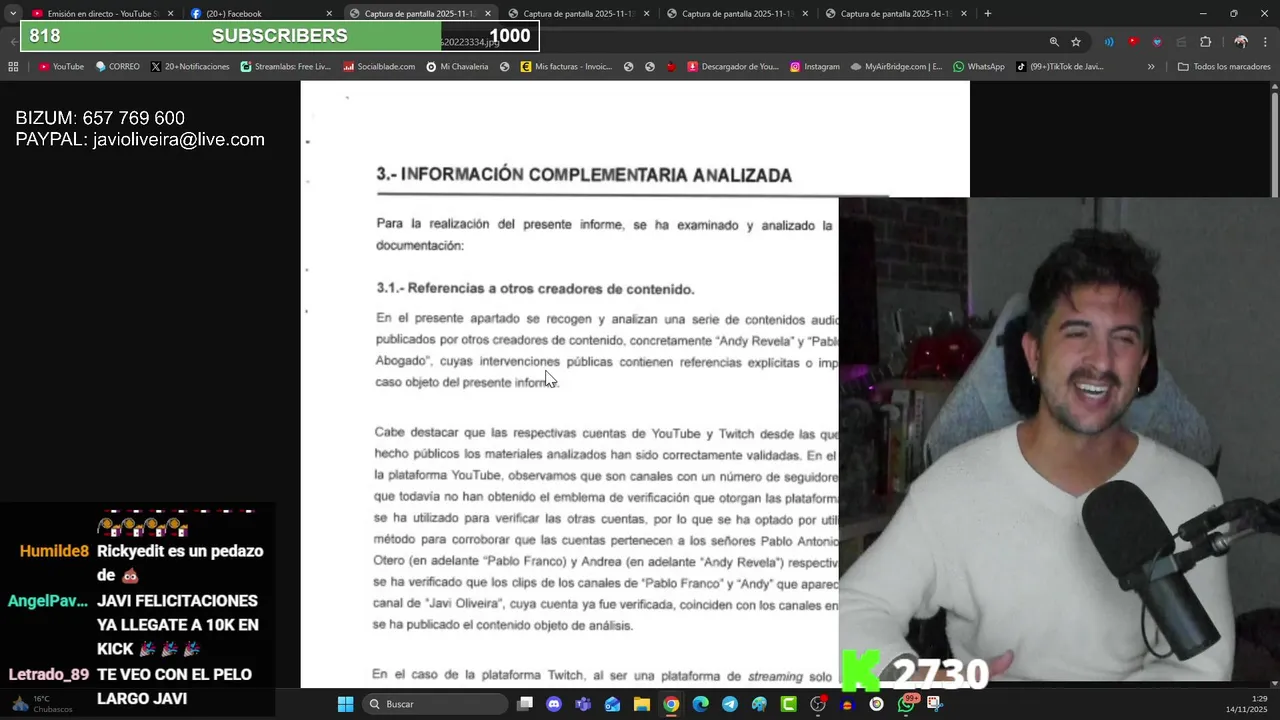Viewport: 1280px width, 720px height.
Task: Click subheading "3.1.- Referencias a otros creadores de contenido."
Action: point(535,289)
